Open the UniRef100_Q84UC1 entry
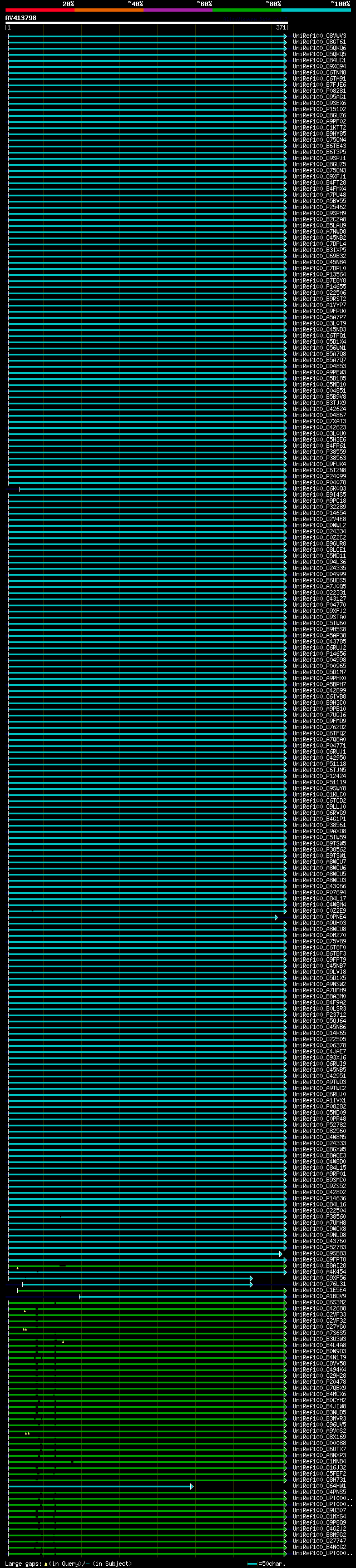Image resolution: width=356 pixels, height=1568 pixels. (x=319, y=60)
